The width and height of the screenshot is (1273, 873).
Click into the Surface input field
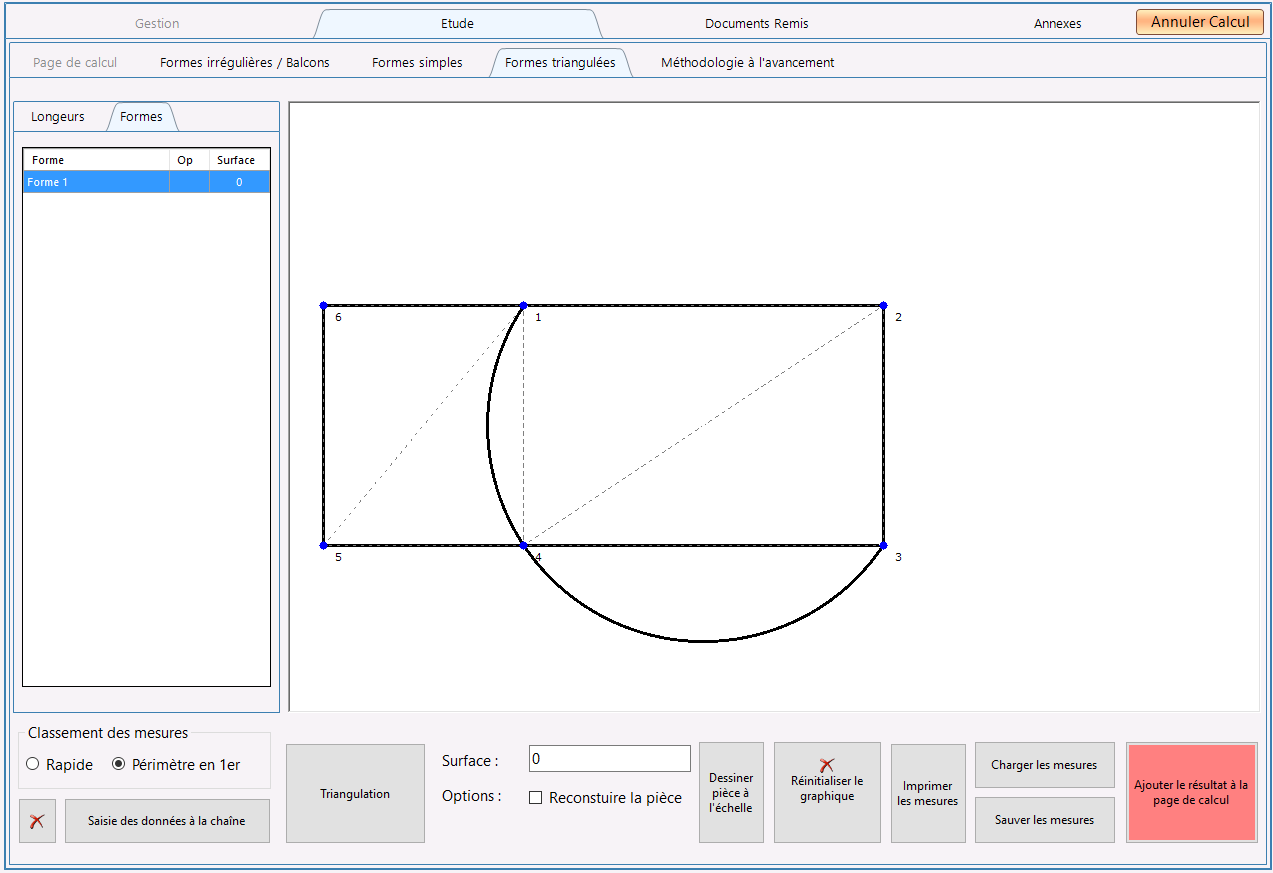coord(610,759)
